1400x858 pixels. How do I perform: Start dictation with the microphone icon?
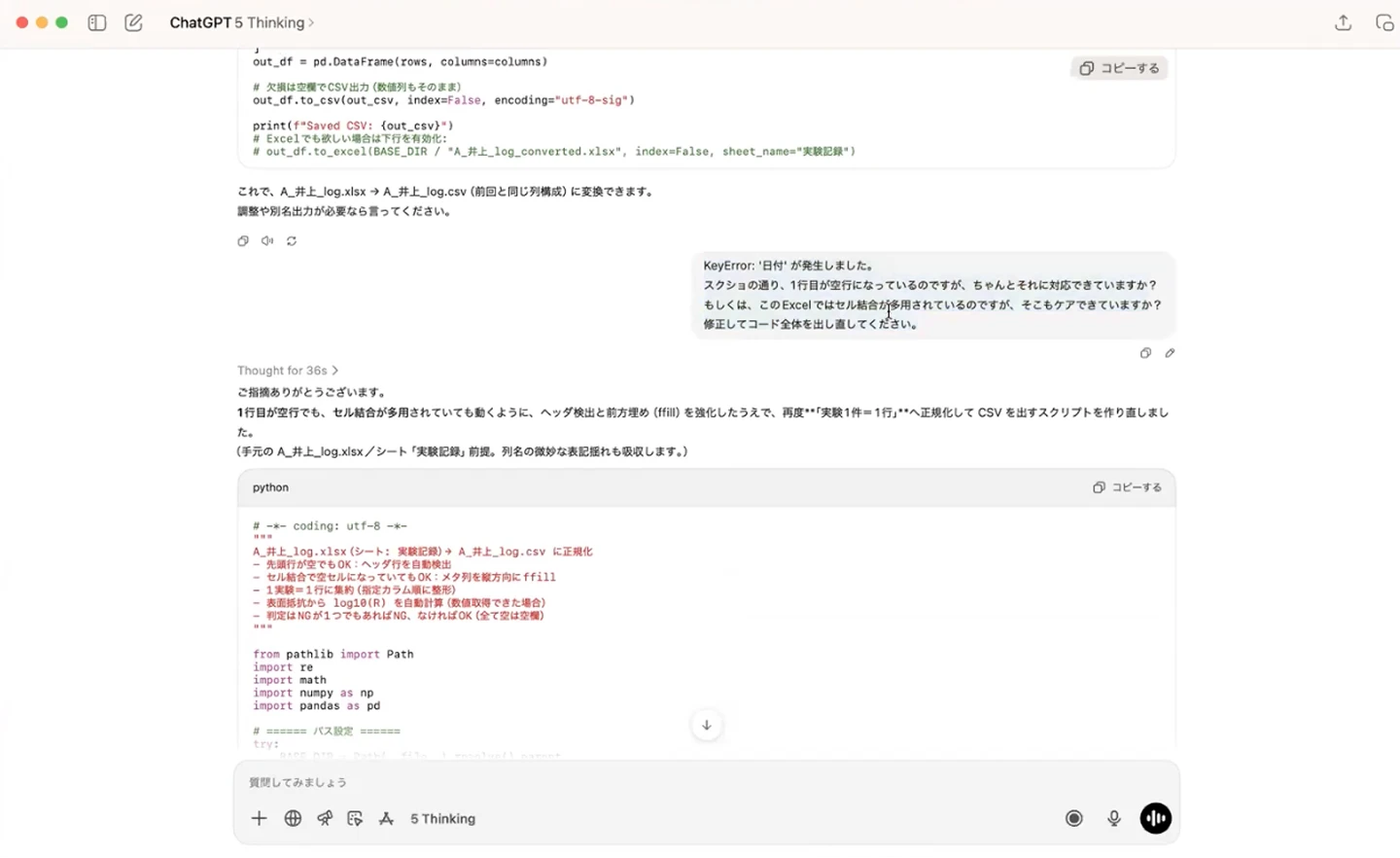point(1113,818)
